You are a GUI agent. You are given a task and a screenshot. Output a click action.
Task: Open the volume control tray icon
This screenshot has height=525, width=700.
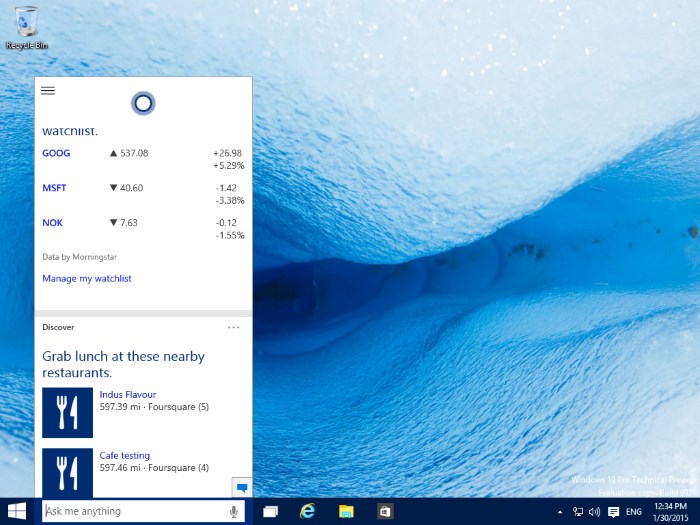594,512
